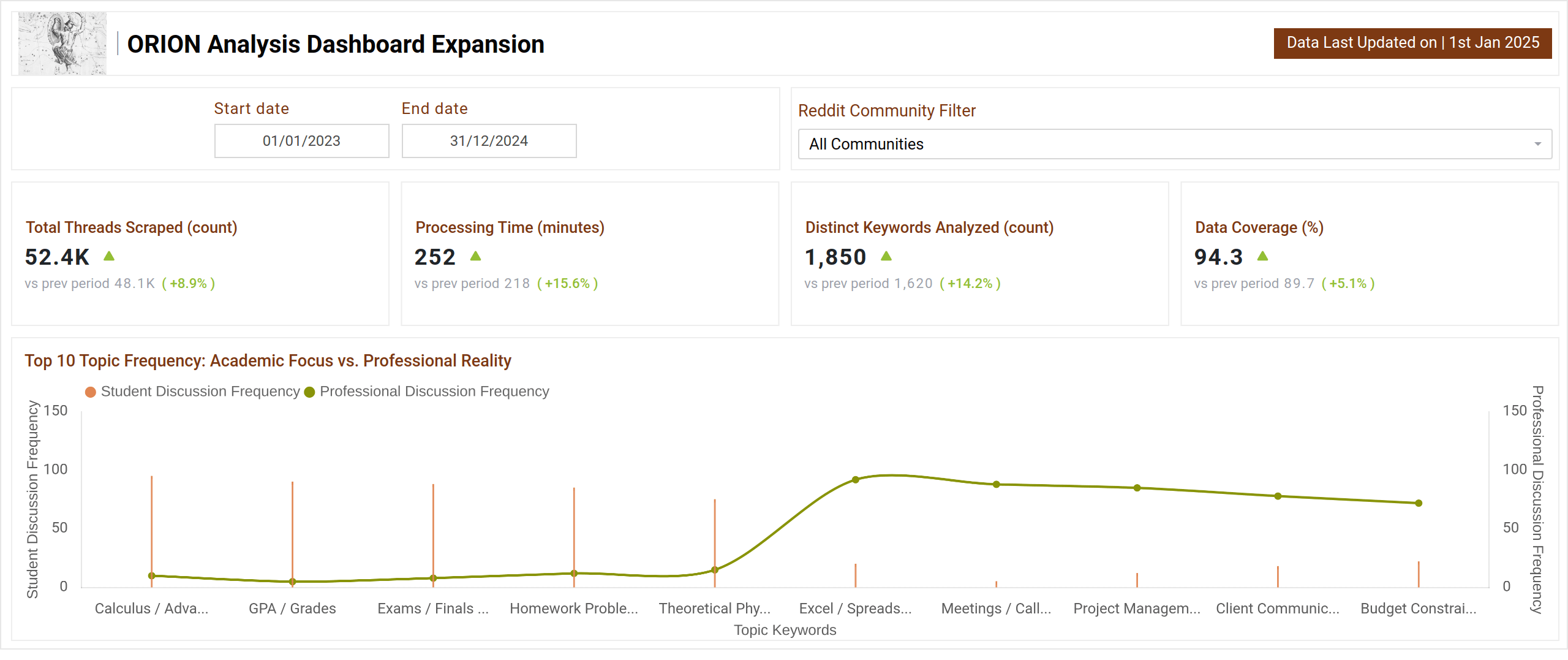The image size is (1568, 660).
Task: Click the Meetings / Calls line data marker
Action: tap(997, 484)
